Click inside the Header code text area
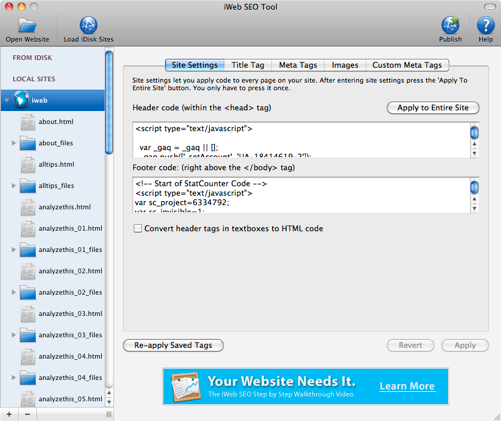Screen dimensions: 501x421 click(x=301, y=140)
